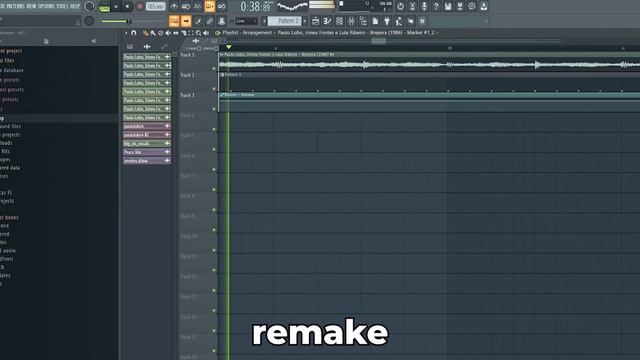This screenshot has width=640, height=360.
Task: Click the master output level meter
Action: click(x=322, y=5)
